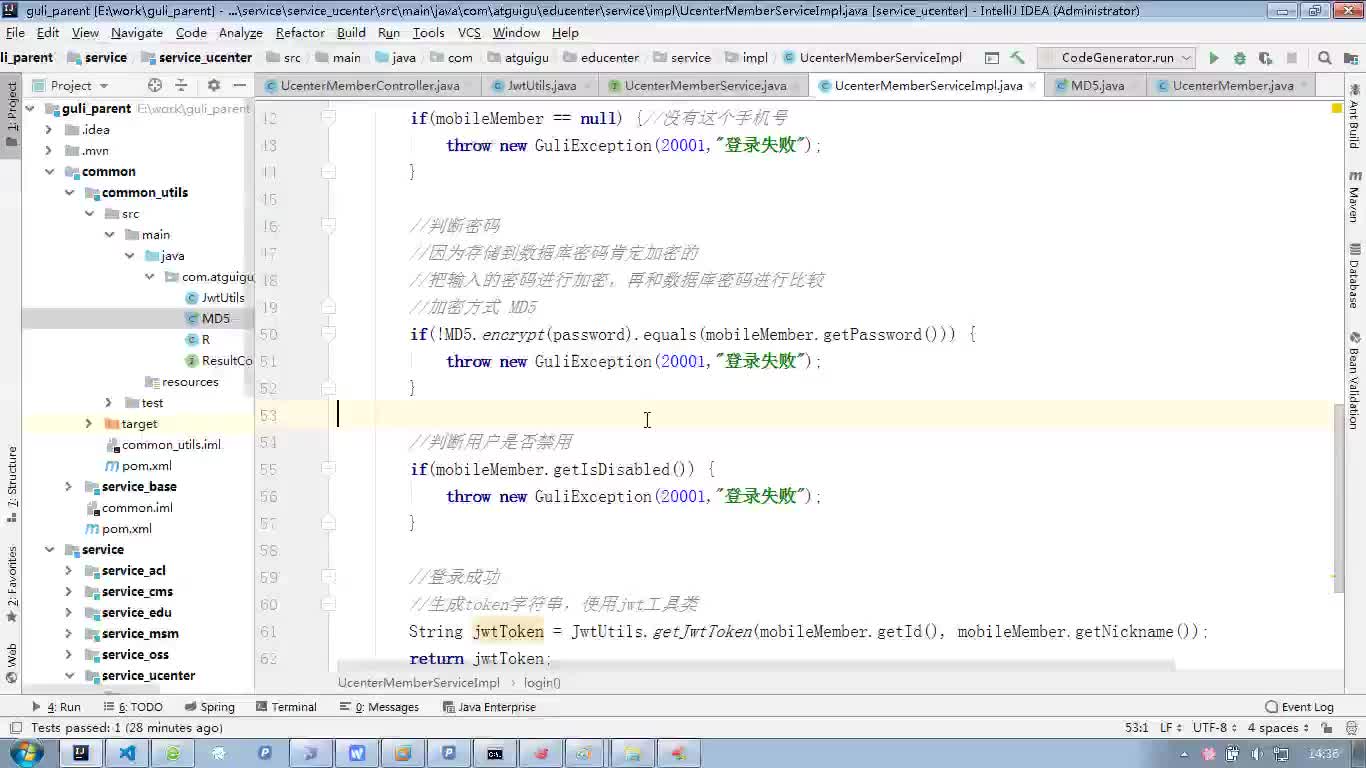Open the Structure tool window
The image size is (1366, 768).
click(12, 485)
